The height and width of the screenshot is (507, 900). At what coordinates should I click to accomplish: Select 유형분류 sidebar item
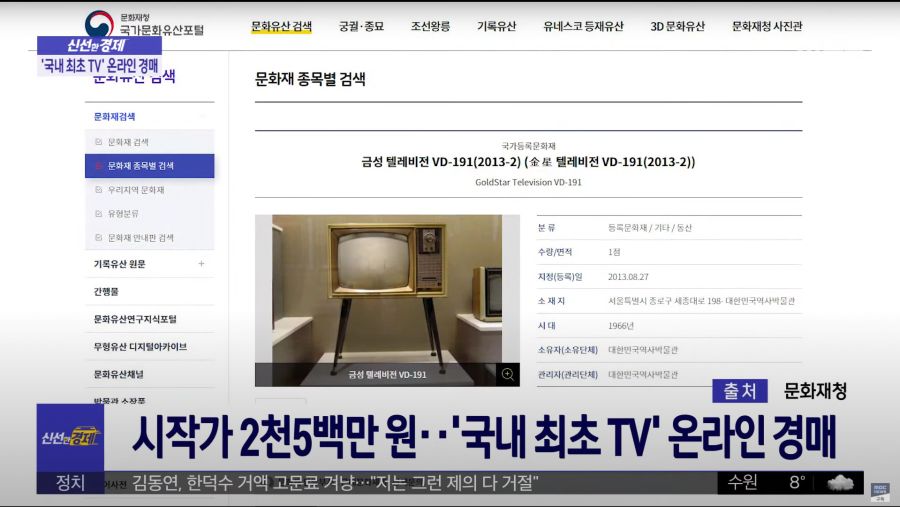(123, 214)
